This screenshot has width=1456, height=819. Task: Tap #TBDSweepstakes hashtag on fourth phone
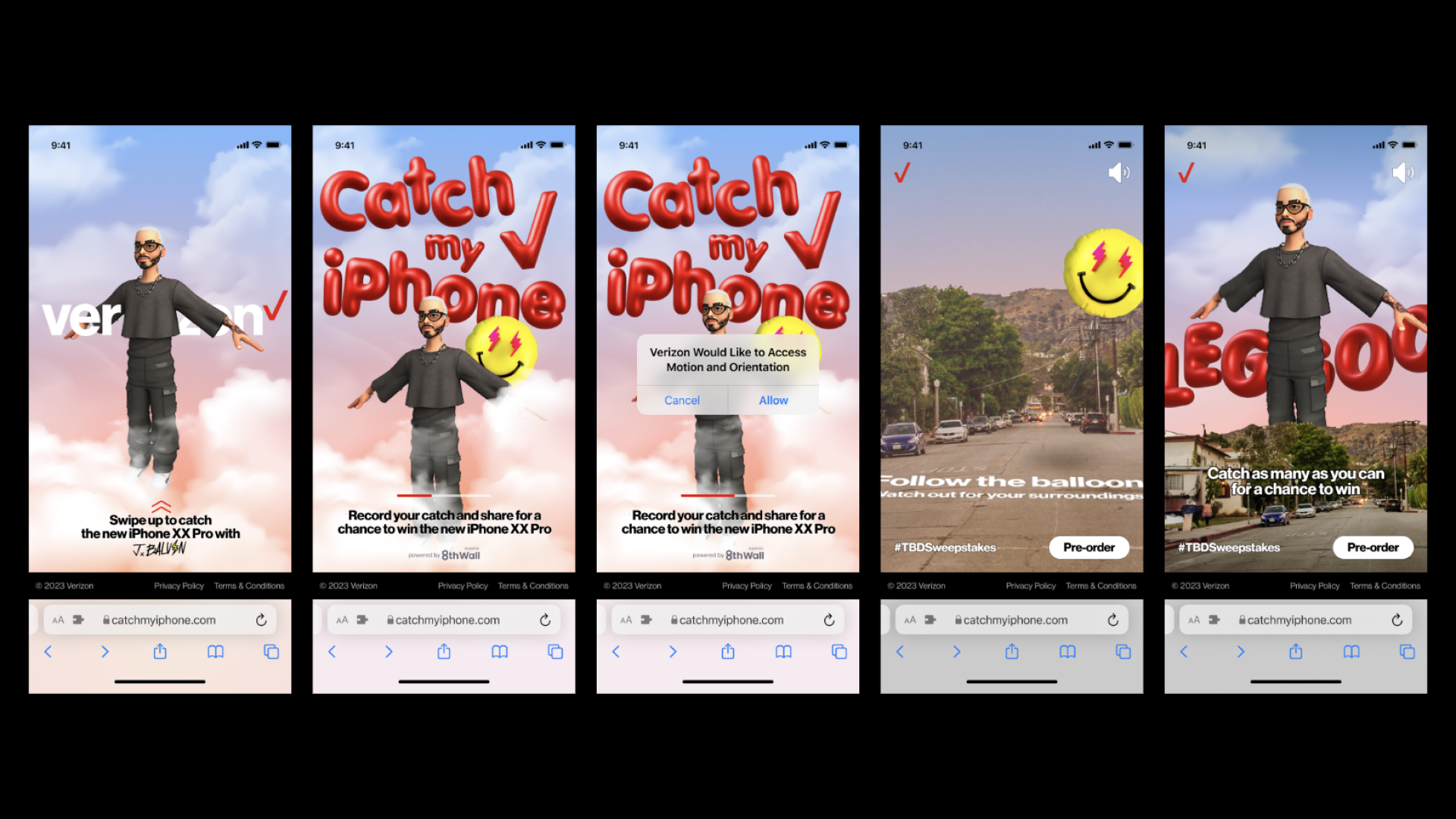tap(945, 548)
